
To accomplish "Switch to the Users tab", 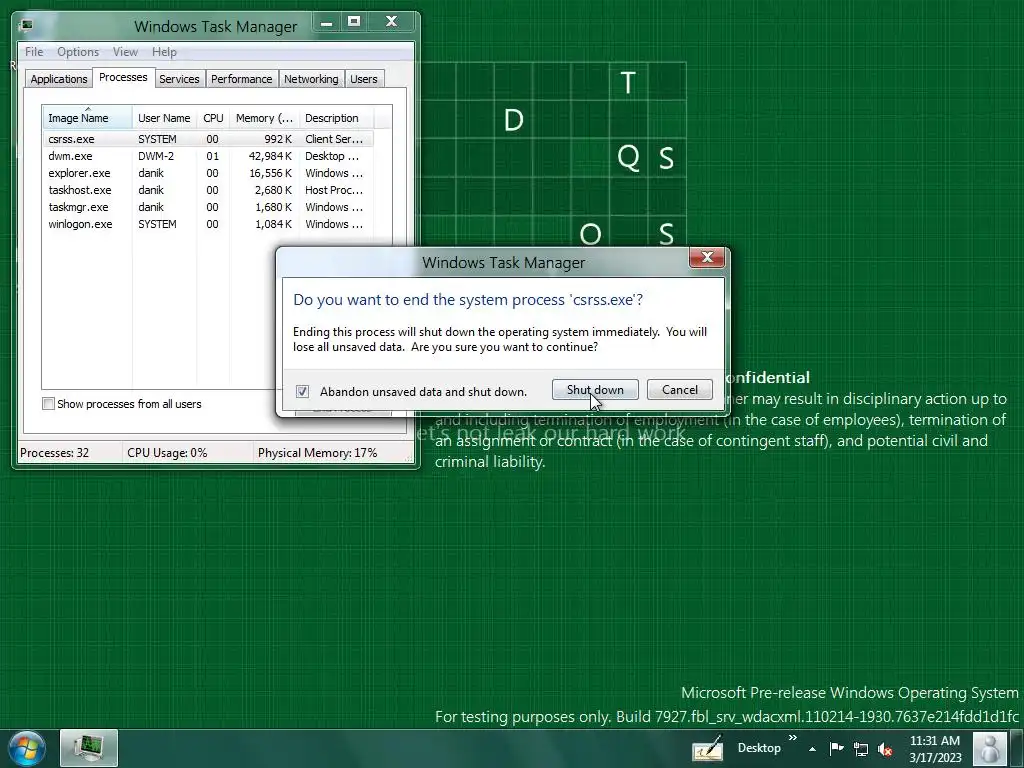I will 364,79.
